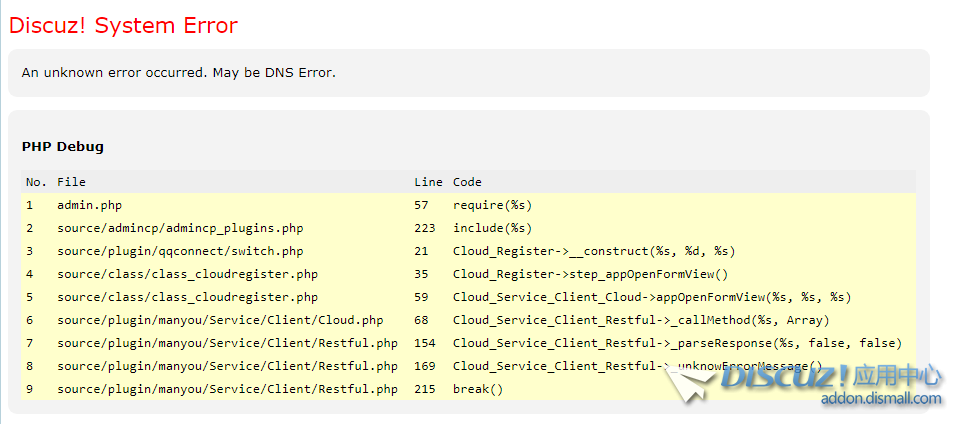Click the manyou Cloud.php file entry

(x=220, y=320)
